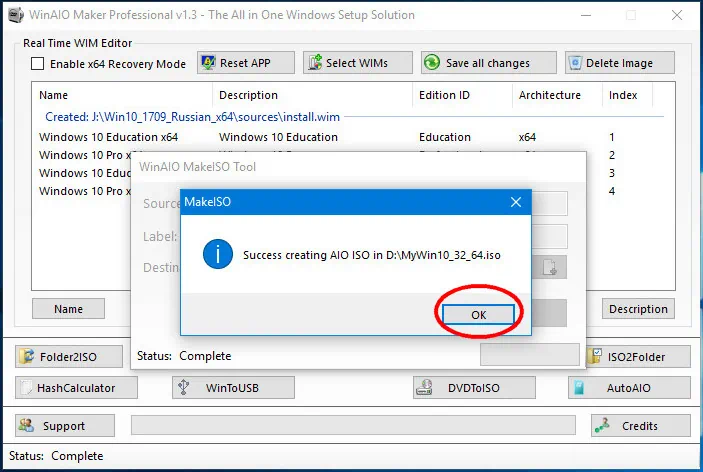The height and width of the screenshot is (472, 703).
Task: Click the Credits icon
Action: [x=602, y=425]
